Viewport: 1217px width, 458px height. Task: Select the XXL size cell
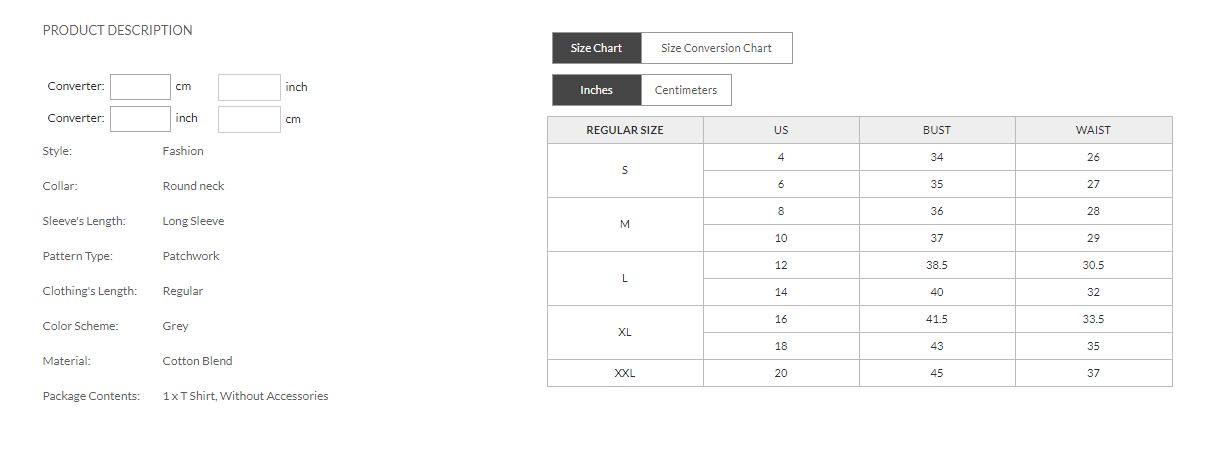click(625, 373)
